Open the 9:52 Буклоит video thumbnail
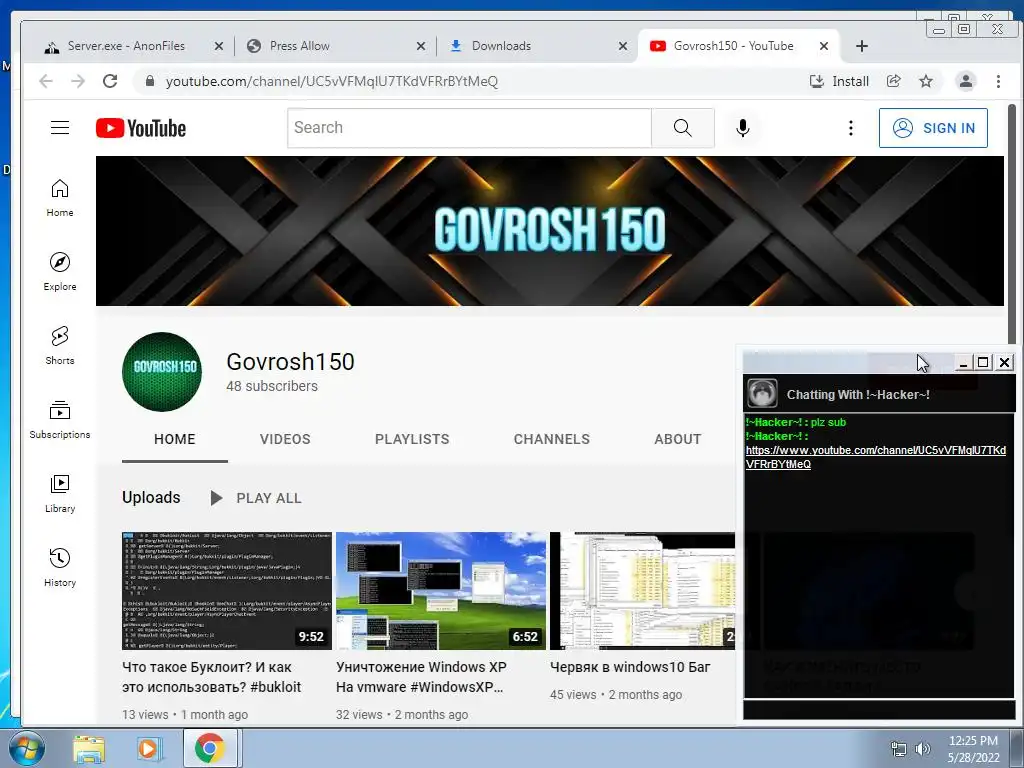This screenshot has height=768, width=1024. (227, 591)
